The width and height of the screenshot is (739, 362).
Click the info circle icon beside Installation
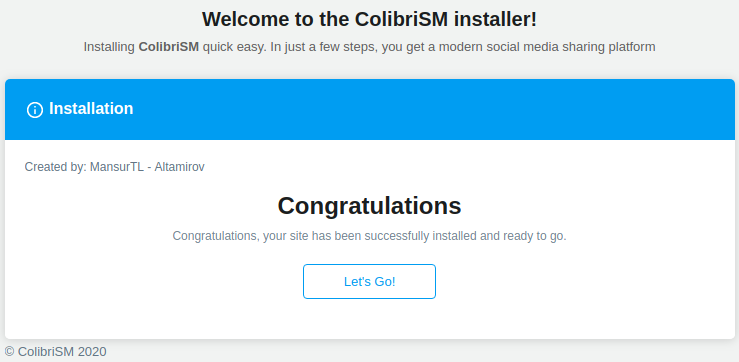pos(35,110)
